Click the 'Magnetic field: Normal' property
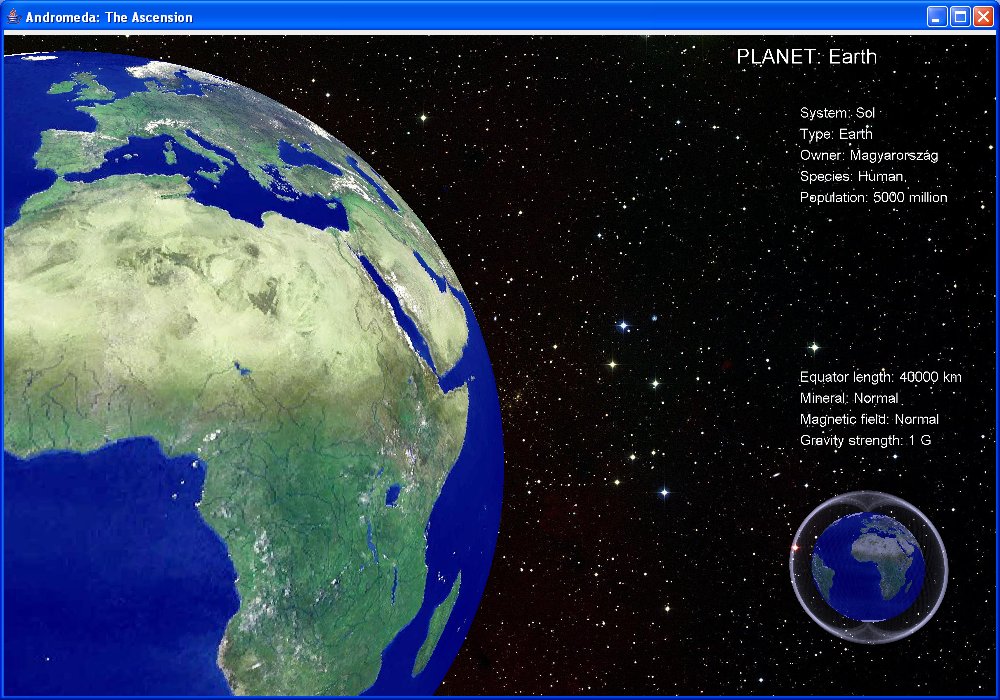Viewport: 1000px width, 700px height. pos(869,419)
